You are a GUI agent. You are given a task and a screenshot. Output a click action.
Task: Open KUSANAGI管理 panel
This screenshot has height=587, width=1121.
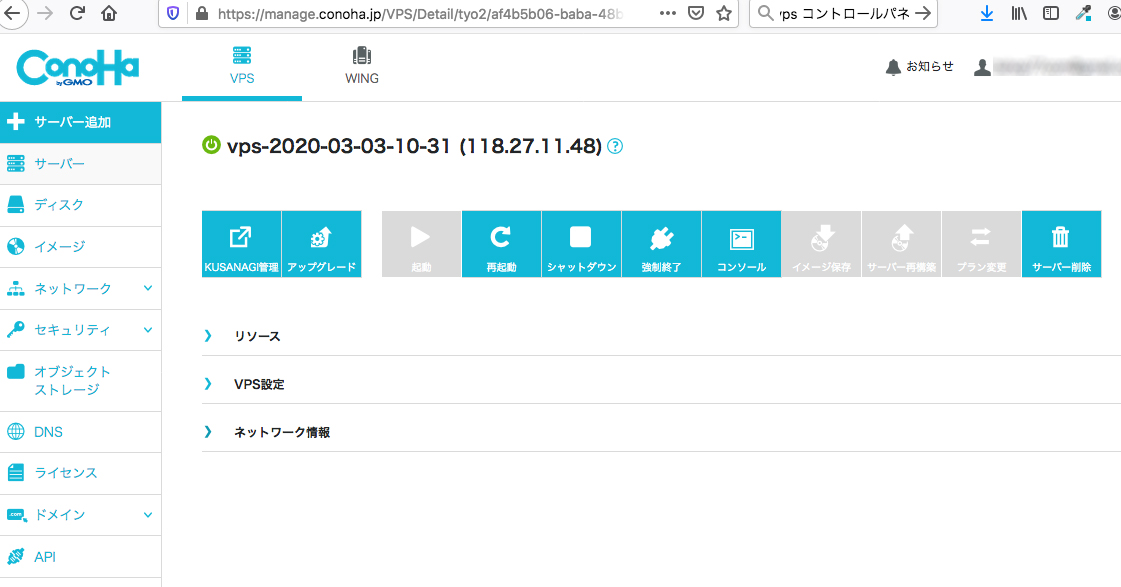click(242, 244)
